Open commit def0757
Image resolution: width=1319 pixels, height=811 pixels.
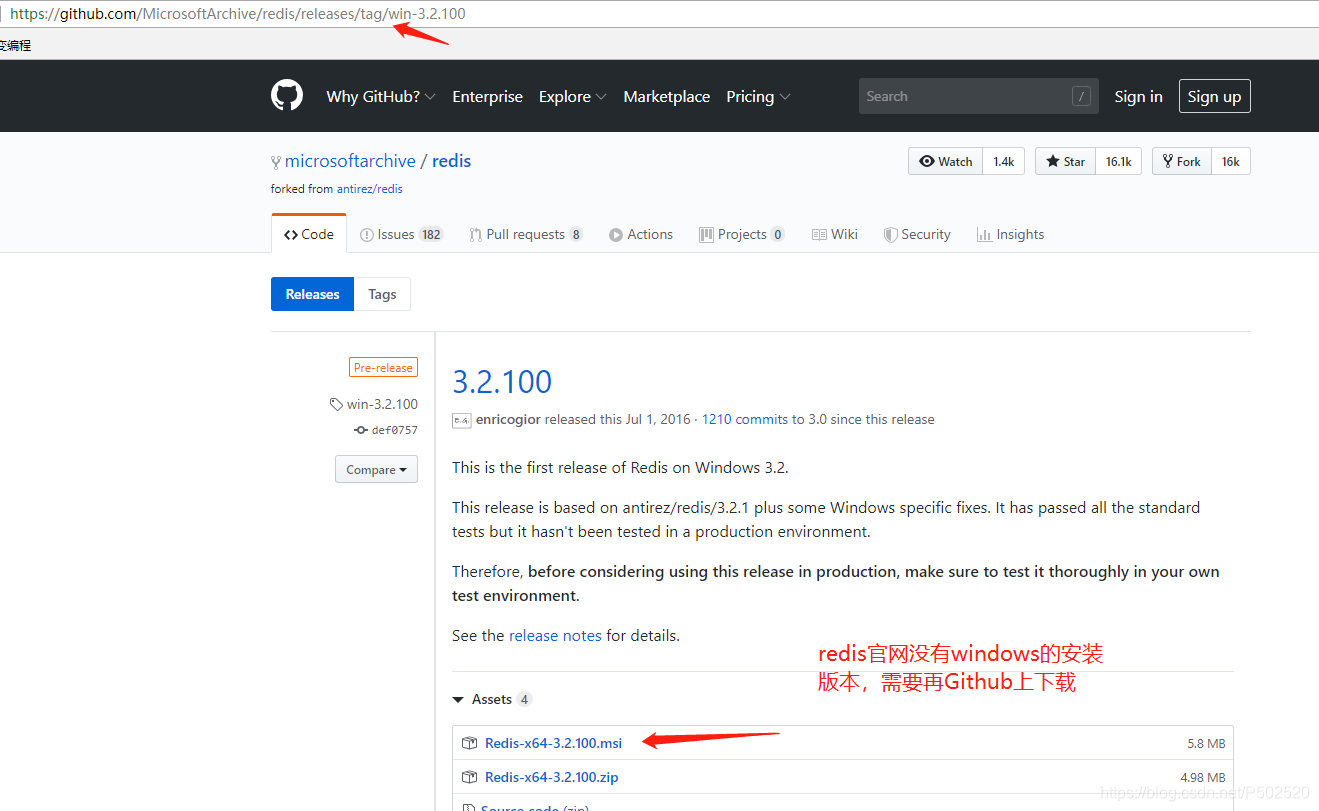(x=394, y=430)
